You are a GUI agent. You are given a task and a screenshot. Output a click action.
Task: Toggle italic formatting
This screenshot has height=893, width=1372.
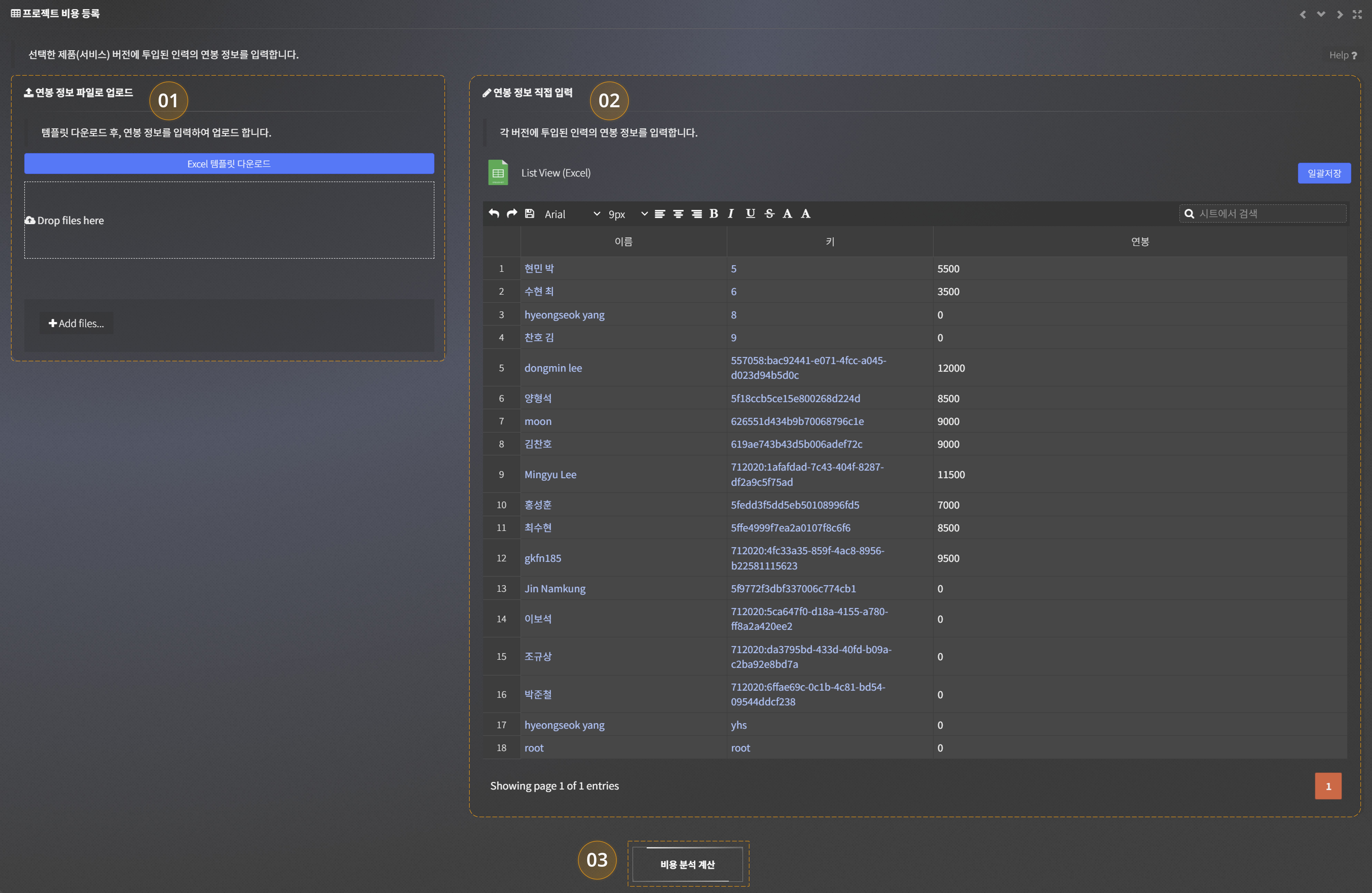[x=731, y=213]
